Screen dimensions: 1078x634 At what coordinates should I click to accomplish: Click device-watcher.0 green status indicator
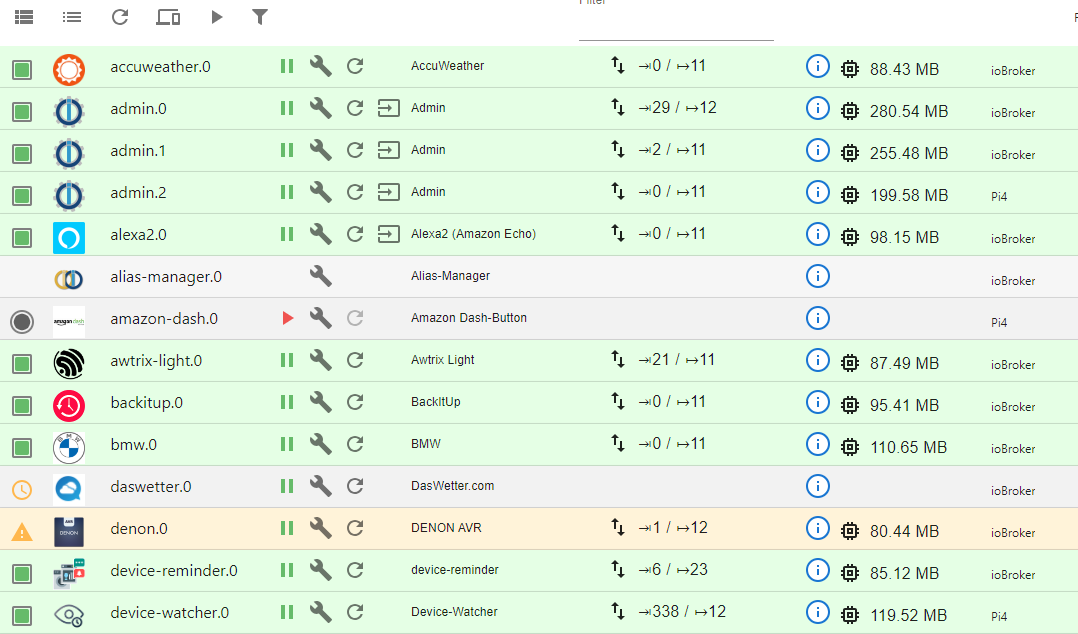22,615
